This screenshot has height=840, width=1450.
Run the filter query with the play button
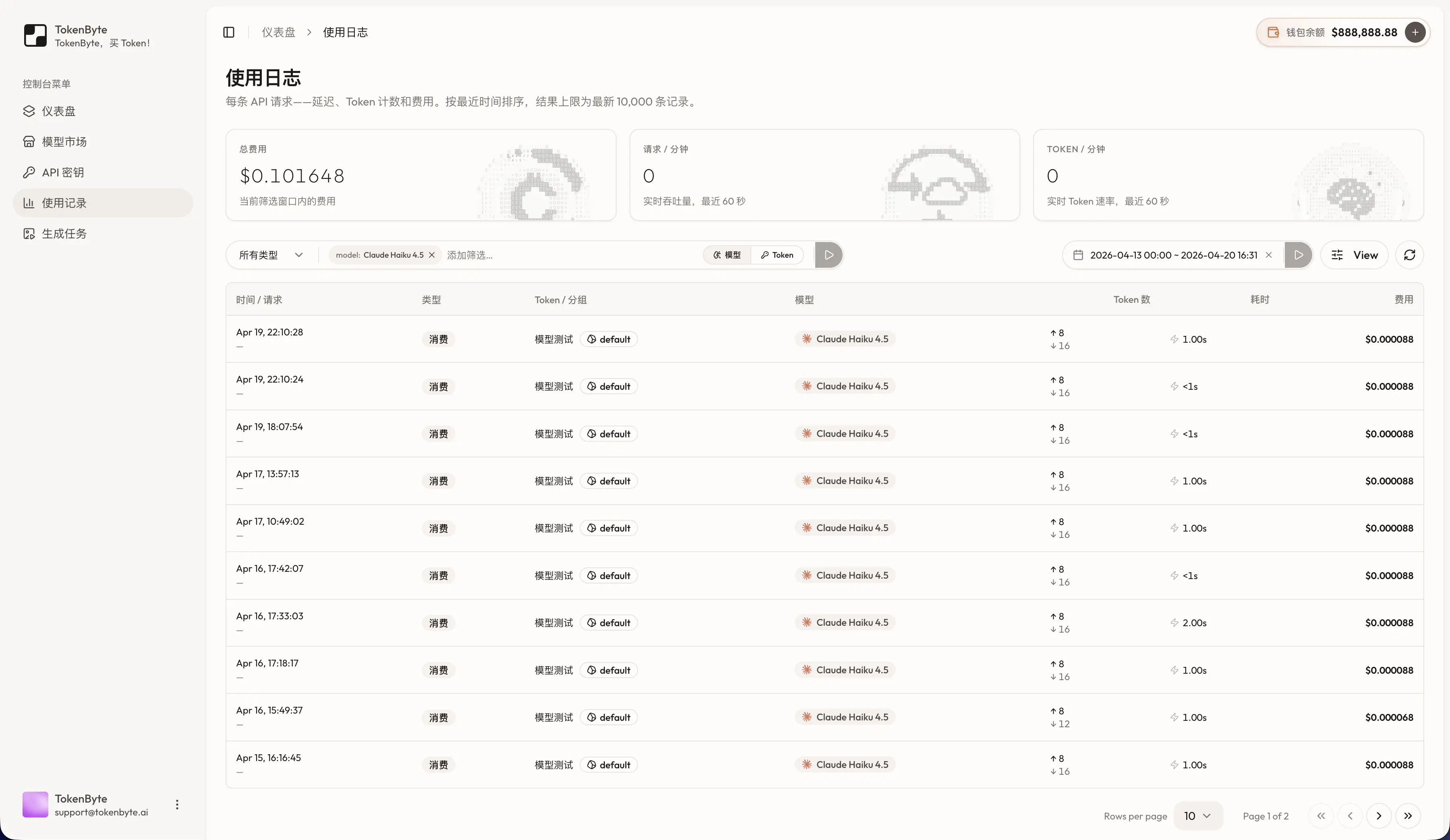(x=829, y=254)
